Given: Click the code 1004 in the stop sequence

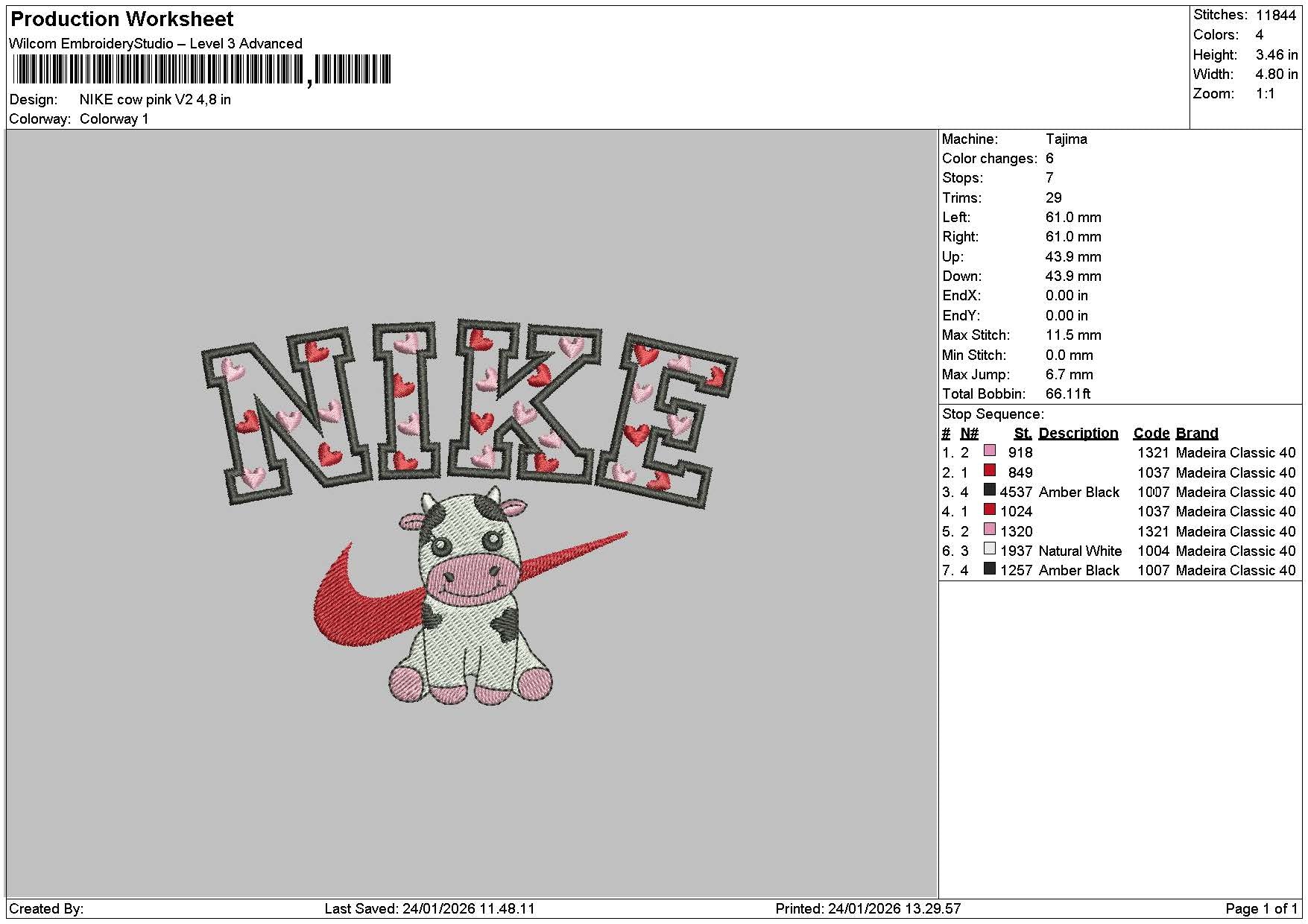Looking at the screenshot, I should pos(1154,551).
